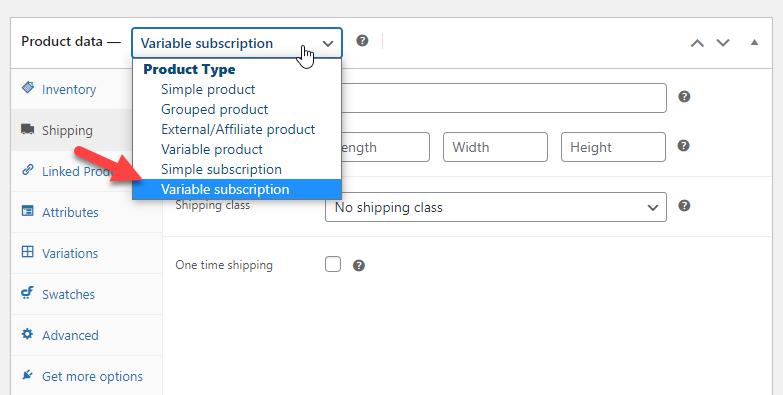Open the Variable subscription product type dropdown
This screenshot has width=783, height=395.
[237, 43]
